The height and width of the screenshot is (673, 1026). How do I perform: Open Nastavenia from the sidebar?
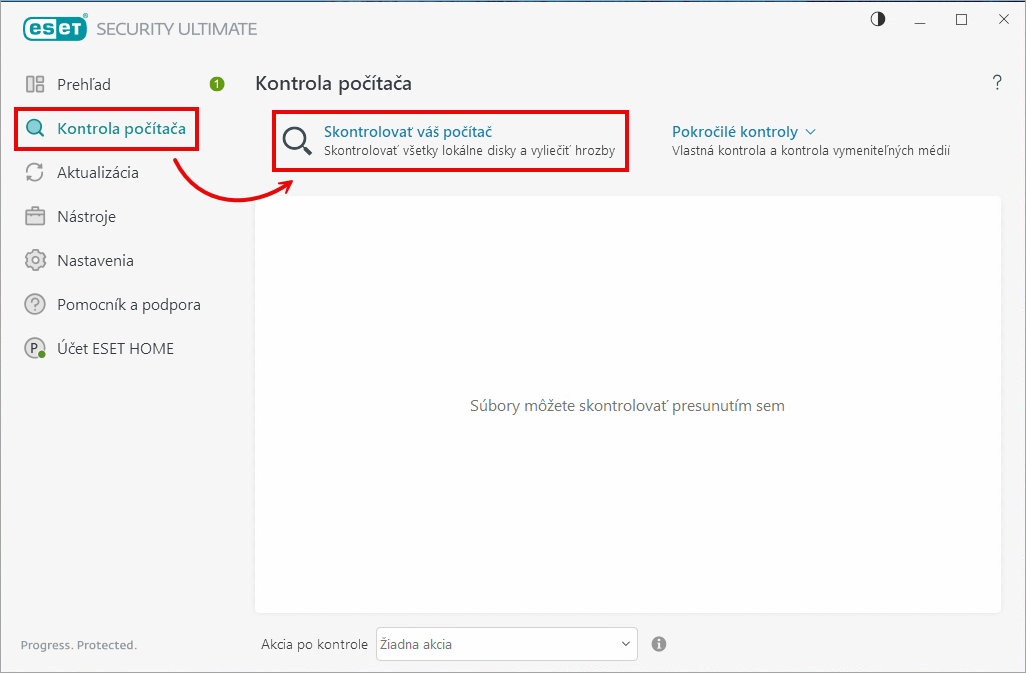(x=95, y=260)
